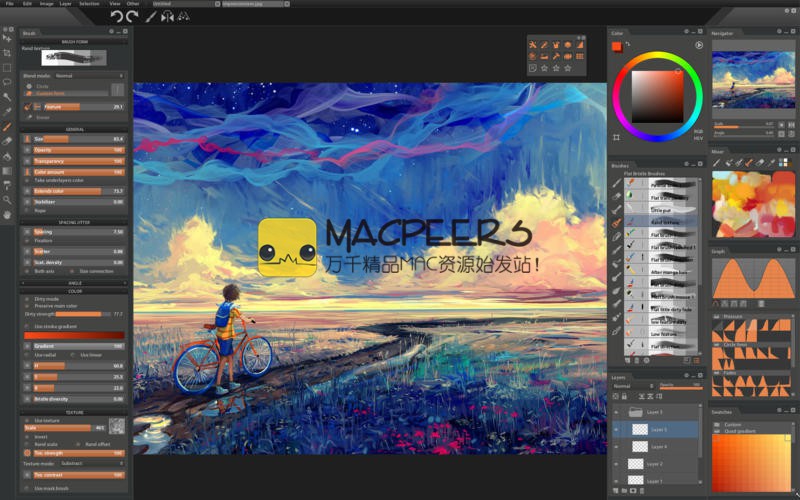
Task: Click the Redo arrow in top toolbar
Action: point(132,16)
